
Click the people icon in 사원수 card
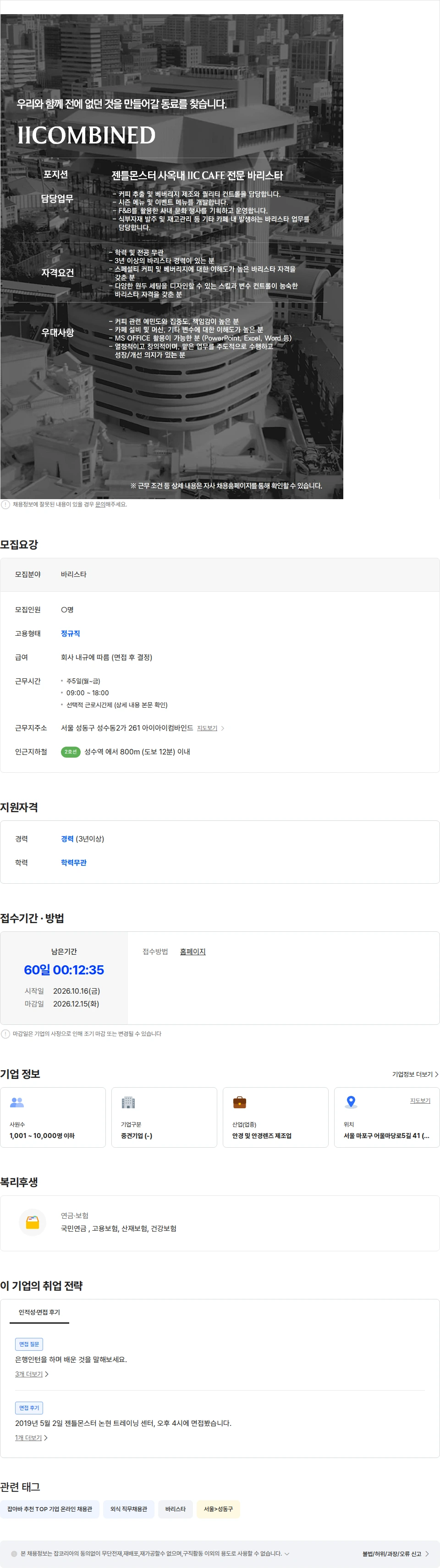[17, 1102]
